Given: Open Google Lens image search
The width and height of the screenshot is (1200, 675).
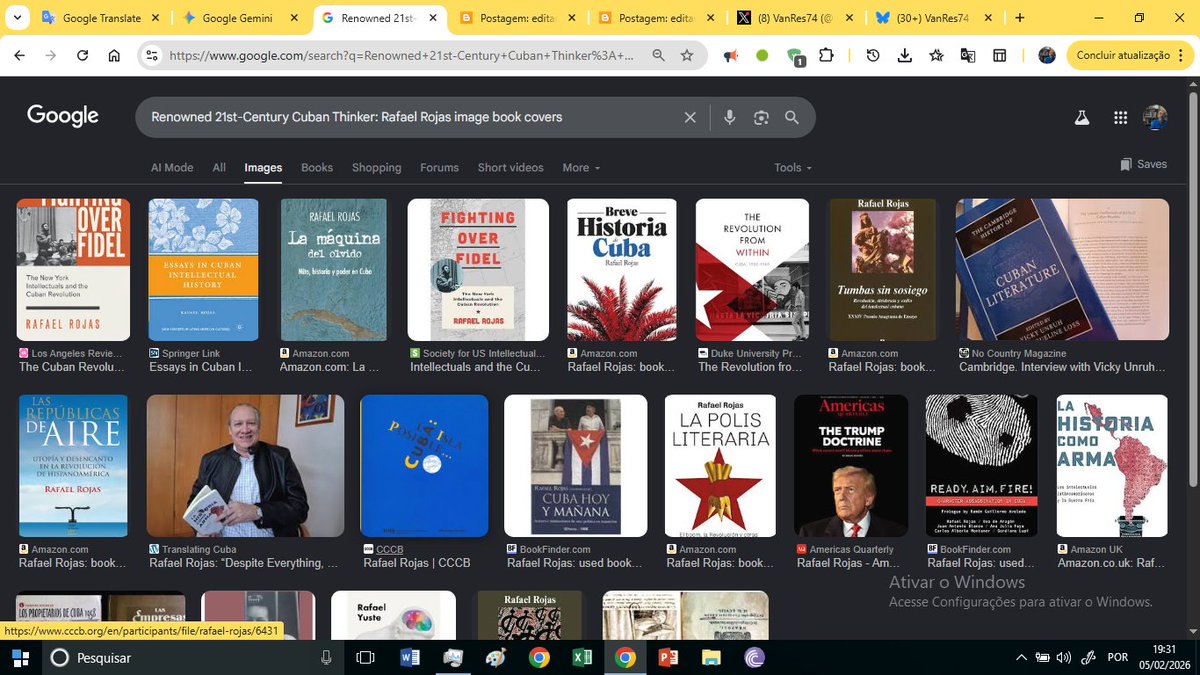Looking at the screenshot, I should click(761, 117).
